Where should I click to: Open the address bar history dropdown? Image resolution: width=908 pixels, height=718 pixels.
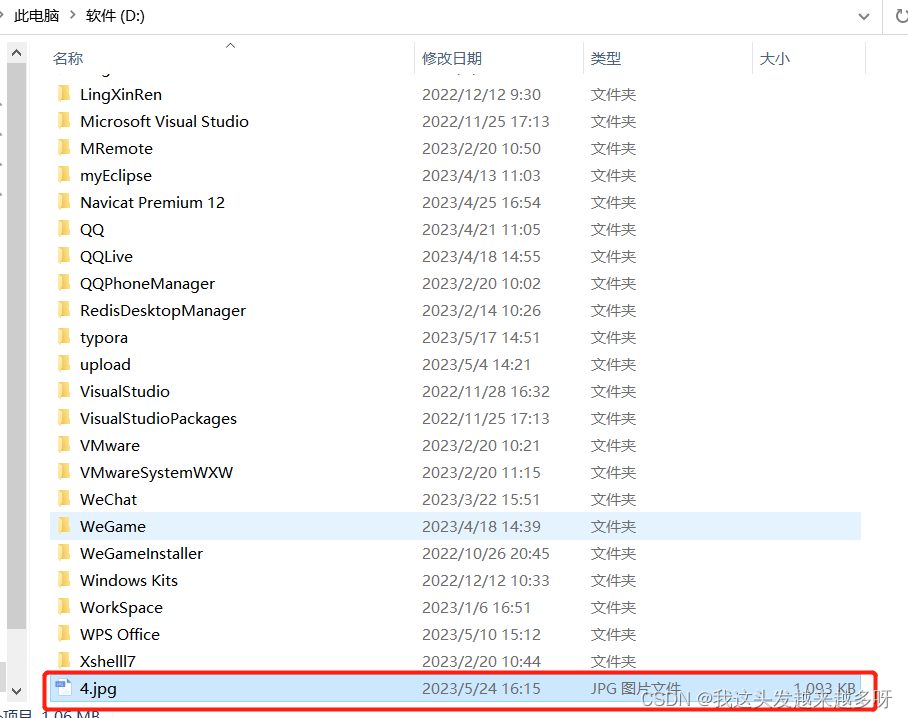pyautogui.click(x=863, y=16)
